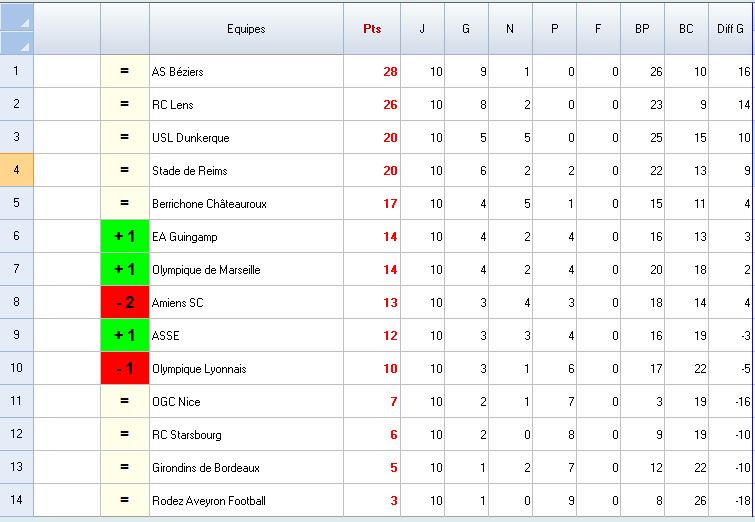This screenshot has height=522, width=755.
Task: Click the upper select-all triangle corner
Action: pyautogui.click(x=17, y=18)
